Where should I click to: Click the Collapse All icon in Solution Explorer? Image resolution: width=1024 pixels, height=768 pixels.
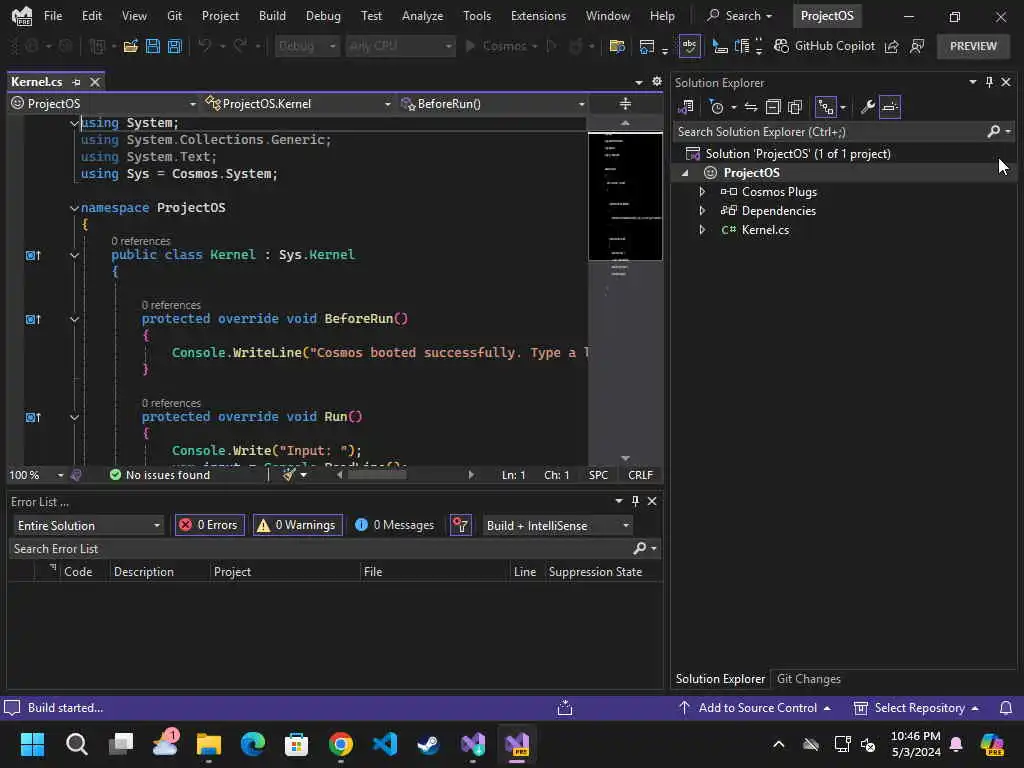coord(773,107)
